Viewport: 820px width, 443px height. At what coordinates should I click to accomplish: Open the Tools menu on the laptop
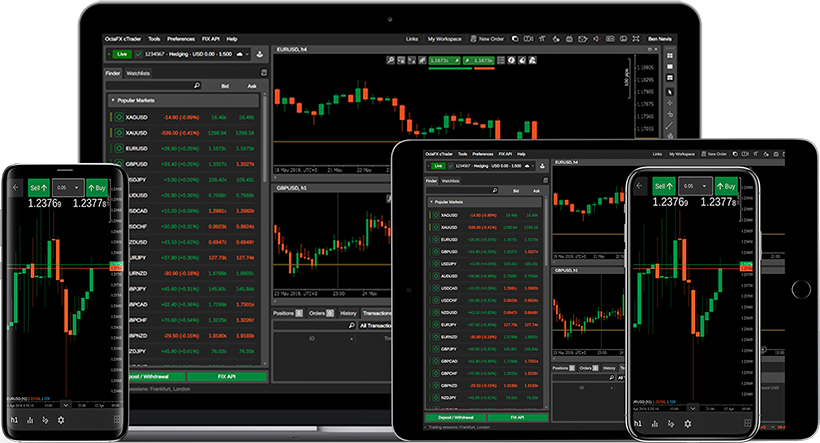pos(154,39)
